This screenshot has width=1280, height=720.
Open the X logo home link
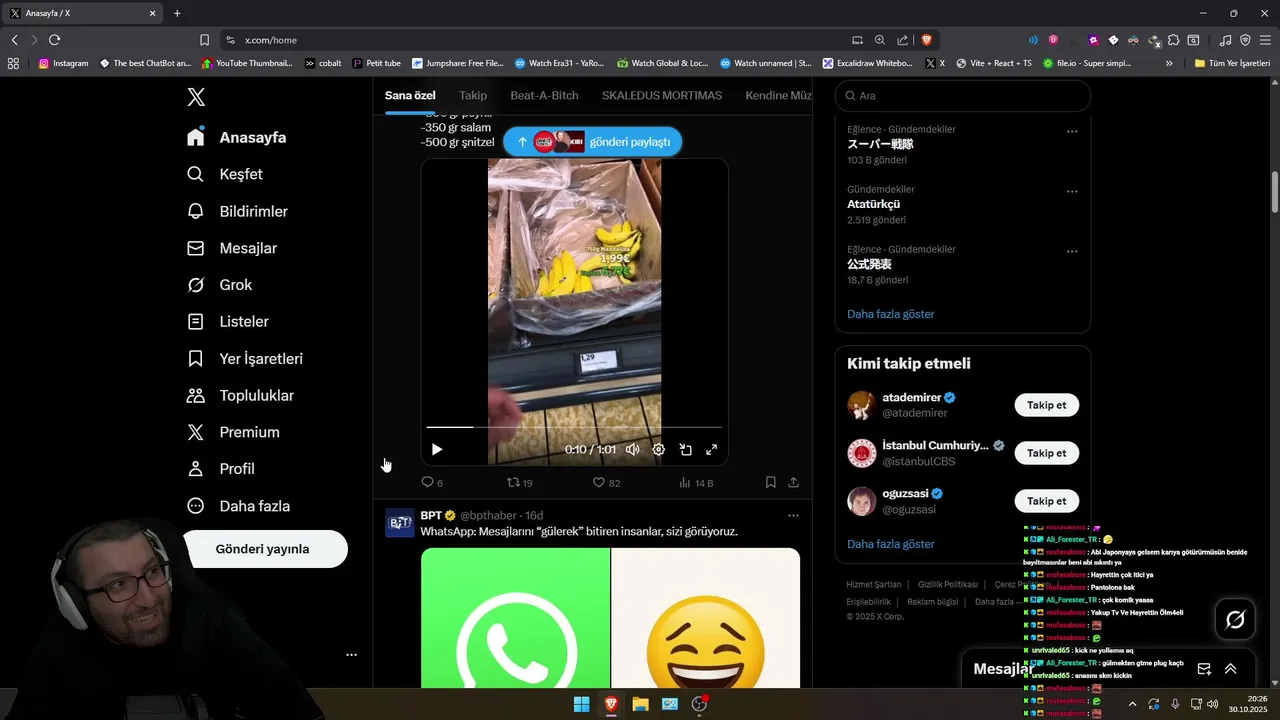click(x=196, y=97)
